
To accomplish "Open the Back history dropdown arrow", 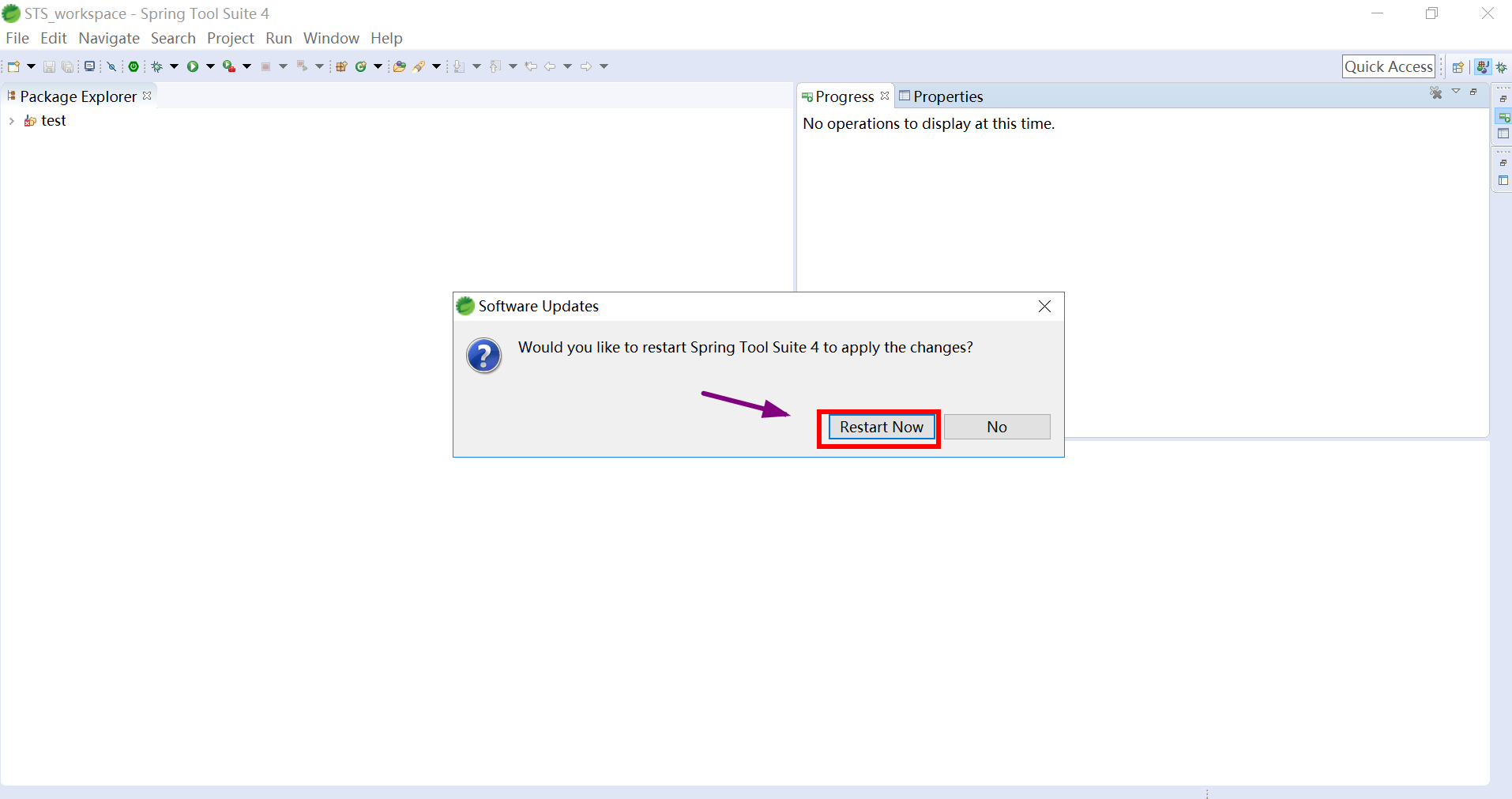I will [567, 66].
